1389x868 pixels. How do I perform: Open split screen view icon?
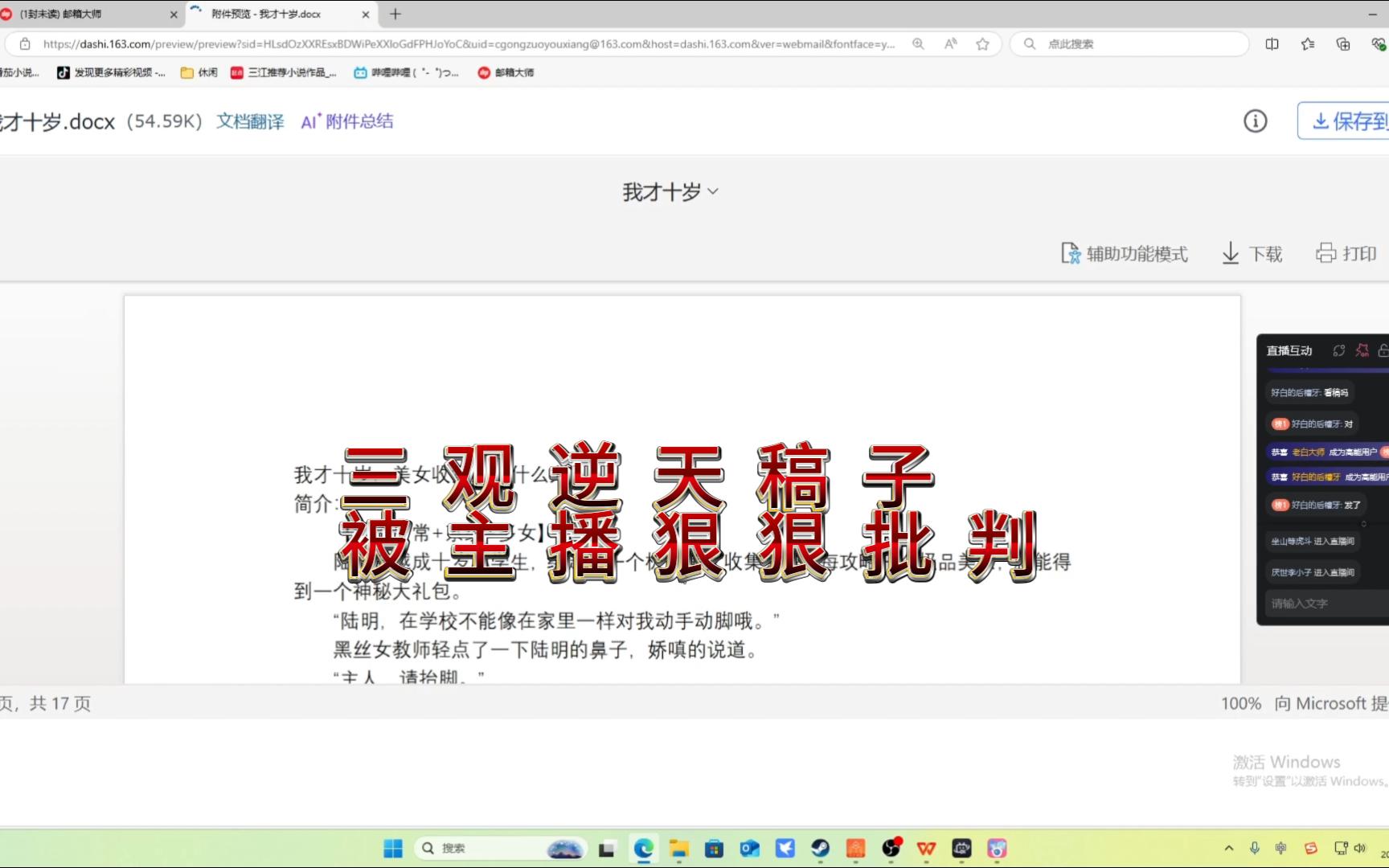(1272, 44)
